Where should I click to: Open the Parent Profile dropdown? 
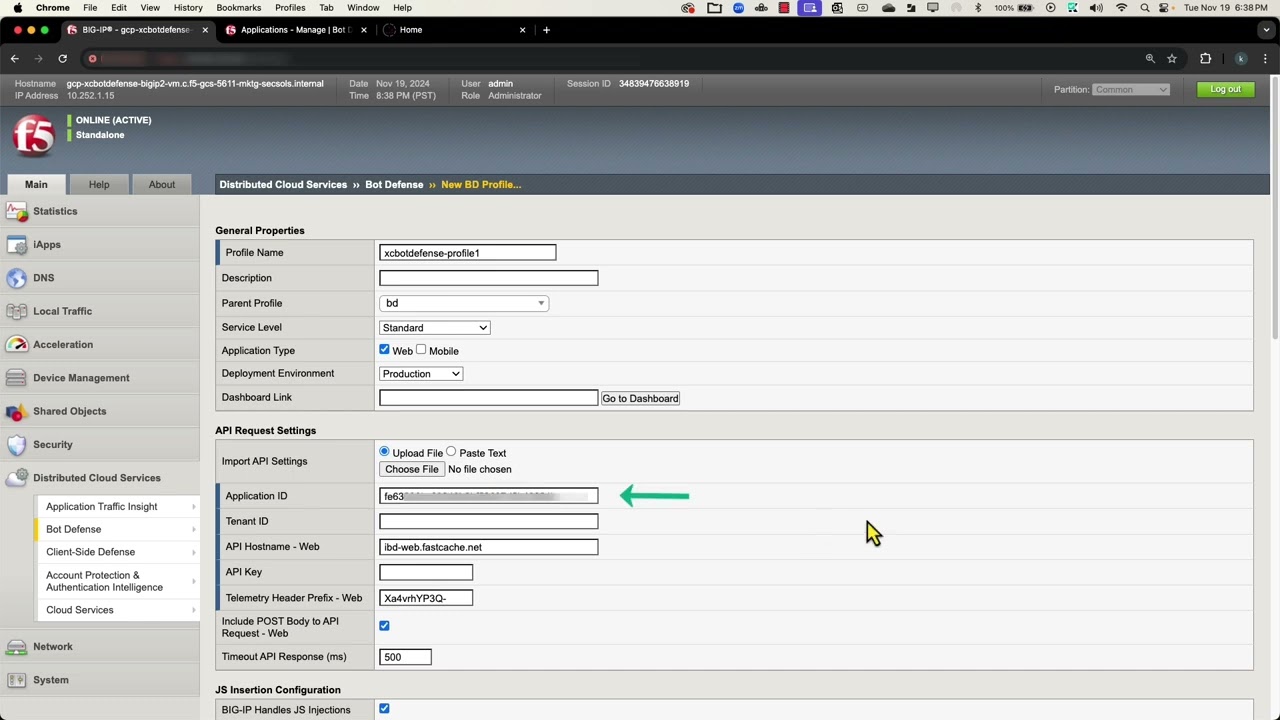[x=464, y=303]
